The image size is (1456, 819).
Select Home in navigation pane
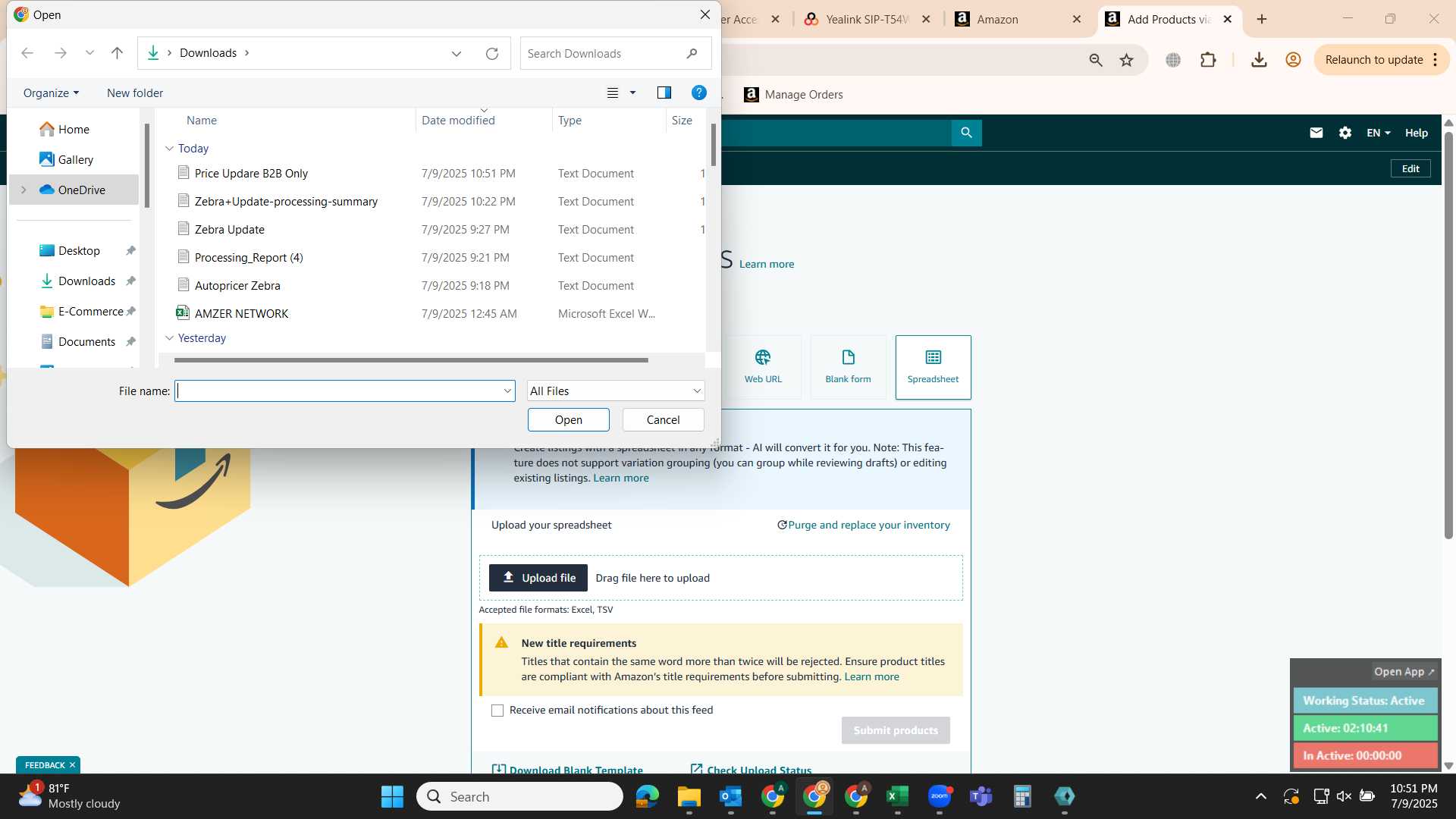pyautogui.click(x=74, y=130)
